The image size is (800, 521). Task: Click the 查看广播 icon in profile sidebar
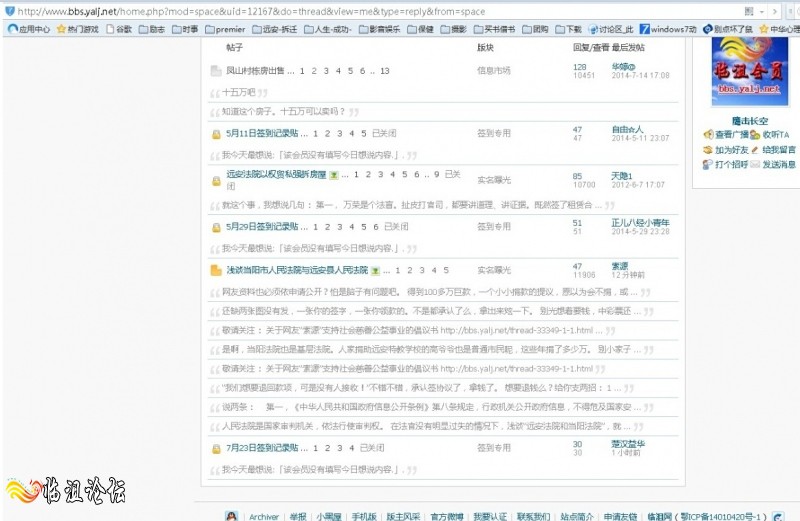(x=708, y=135)
